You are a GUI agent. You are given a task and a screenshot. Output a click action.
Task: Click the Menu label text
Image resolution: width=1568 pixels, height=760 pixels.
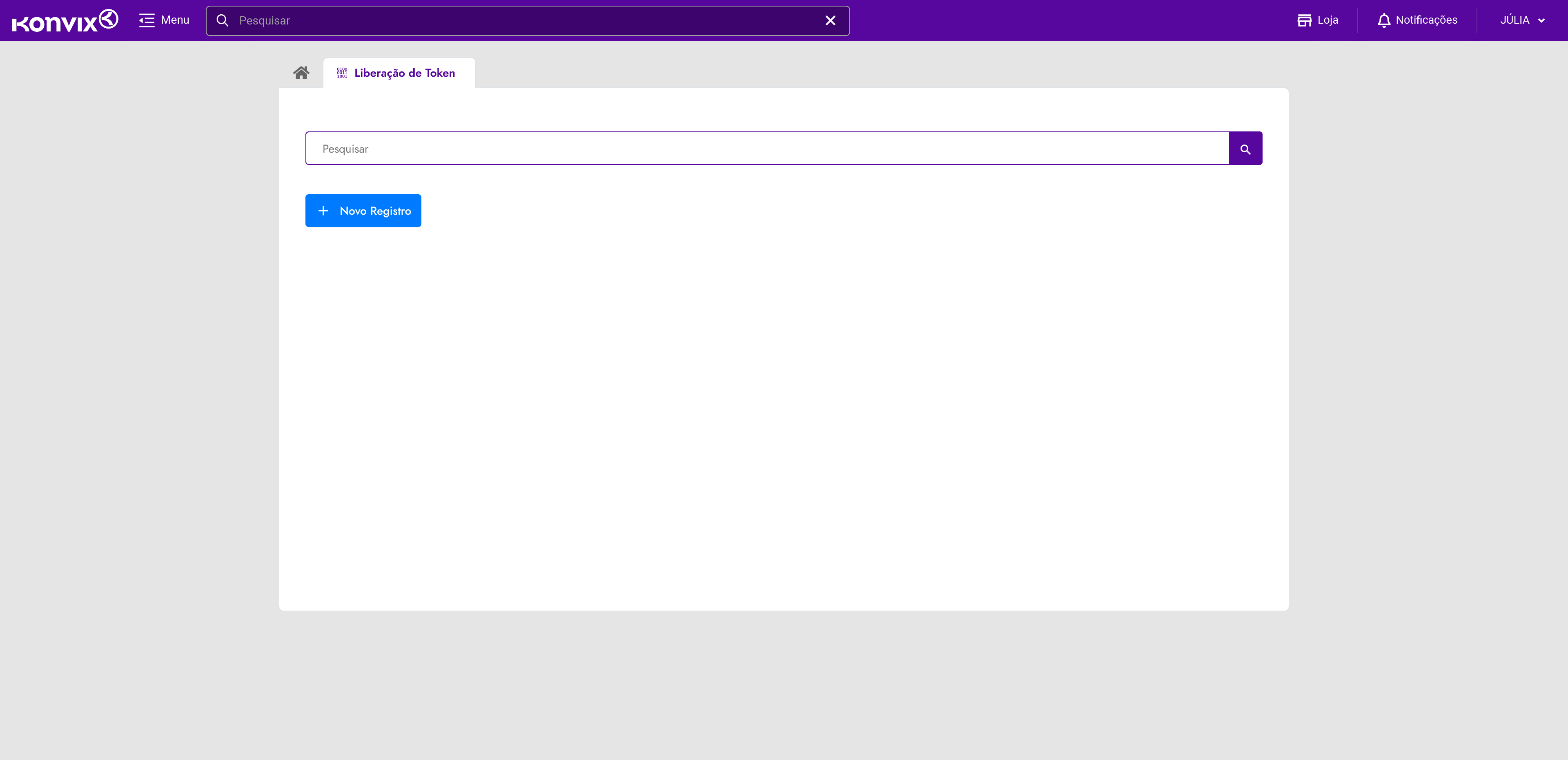coord(175,20)
